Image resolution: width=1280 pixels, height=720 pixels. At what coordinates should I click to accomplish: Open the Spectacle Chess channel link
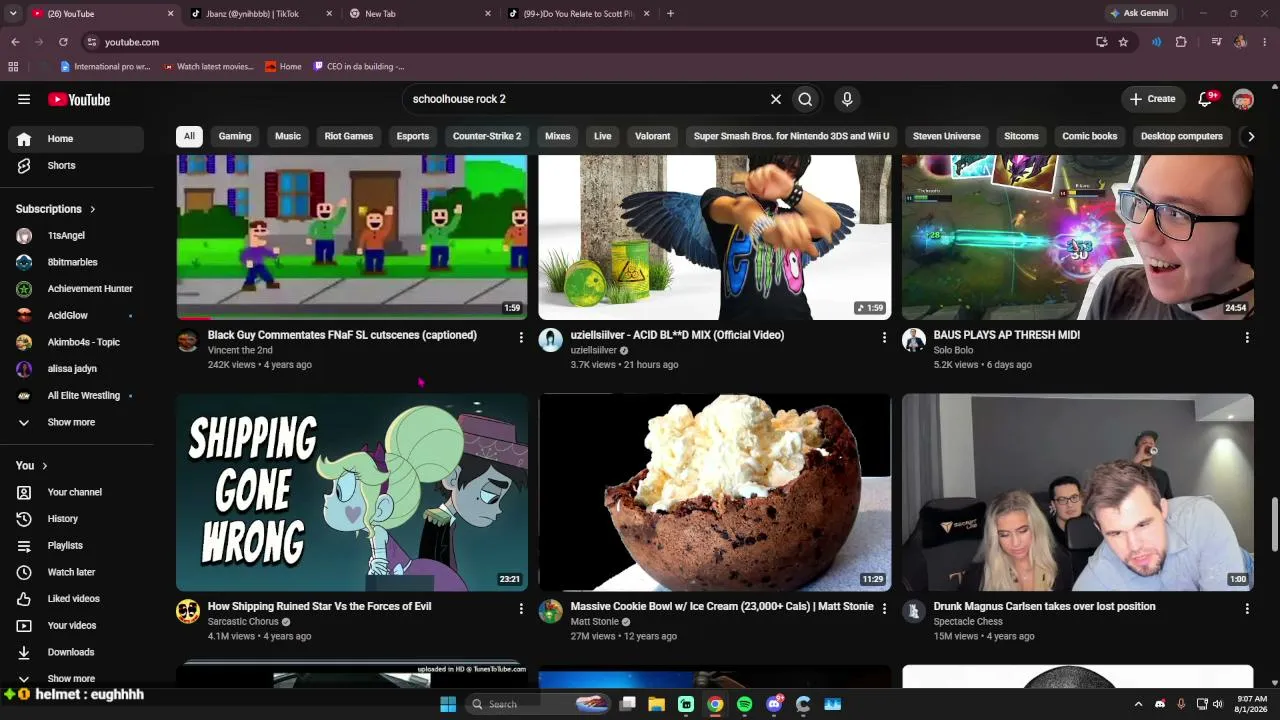(x=968, y=621)
